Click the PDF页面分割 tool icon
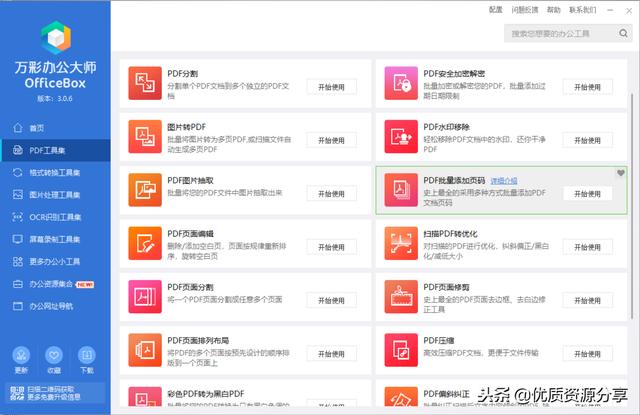This screenshot has width=640, height=415. 145,297
